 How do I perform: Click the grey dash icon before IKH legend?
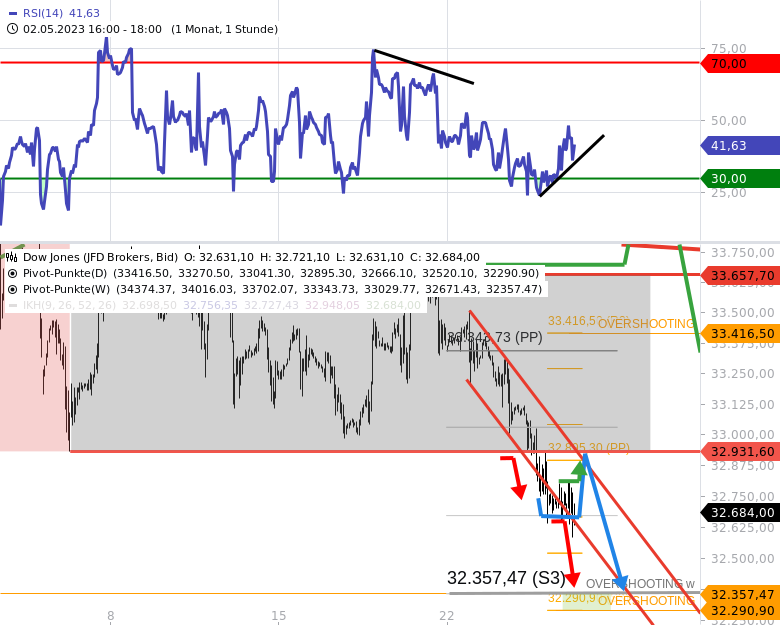pyautogui.click(x=13, y=305)
